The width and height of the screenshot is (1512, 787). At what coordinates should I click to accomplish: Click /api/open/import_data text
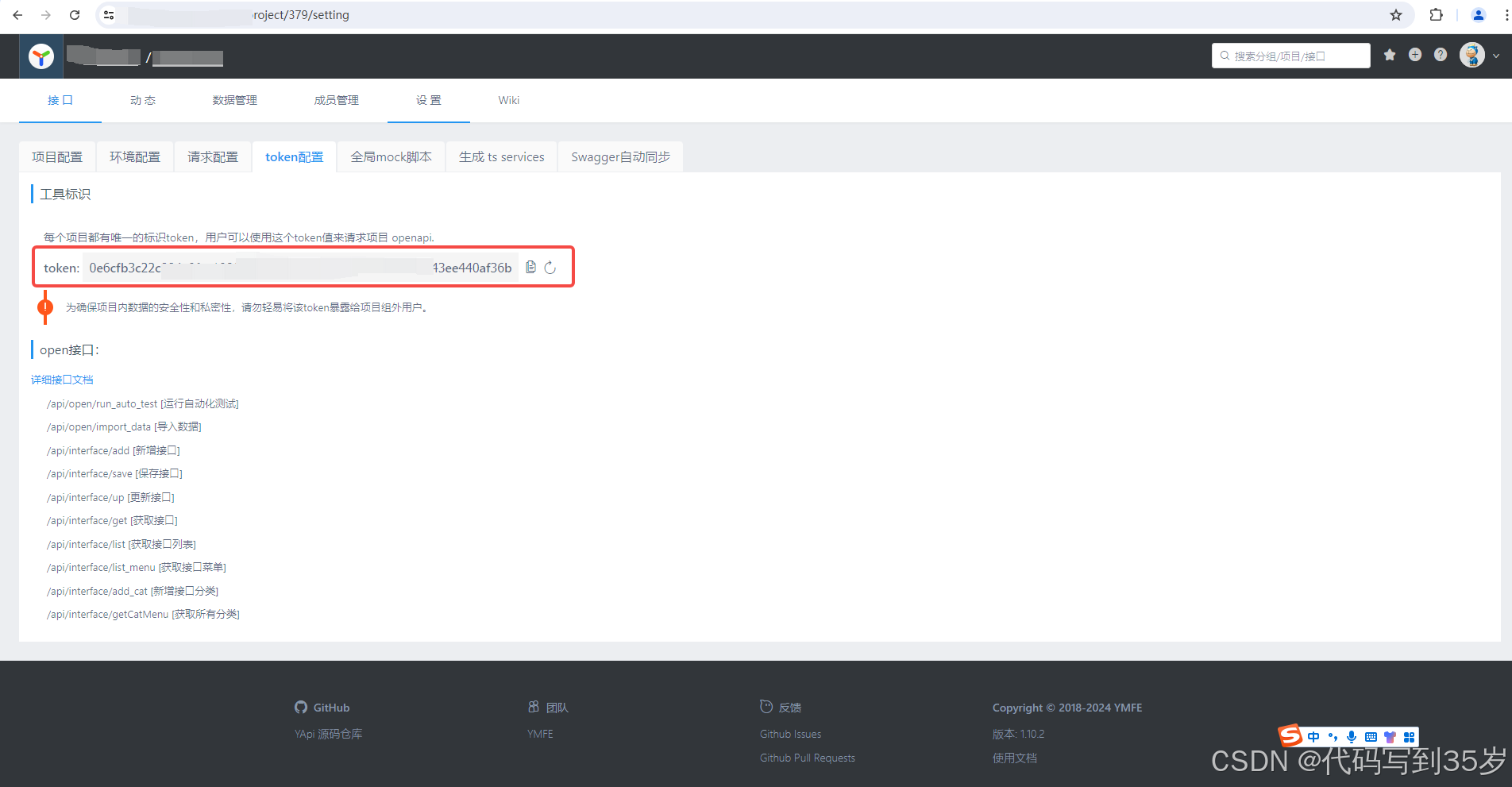click(x=99, y=426)
